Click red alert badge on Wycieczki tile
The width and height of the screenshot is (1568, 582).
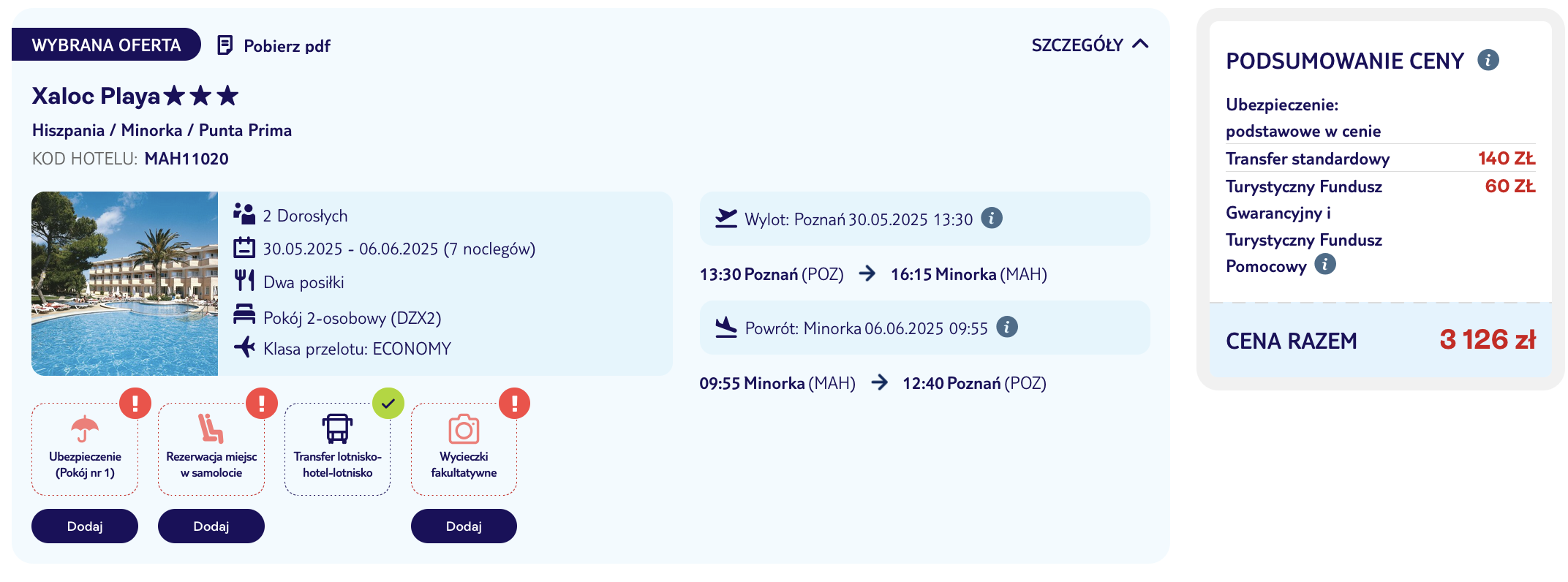coord(515,403)
